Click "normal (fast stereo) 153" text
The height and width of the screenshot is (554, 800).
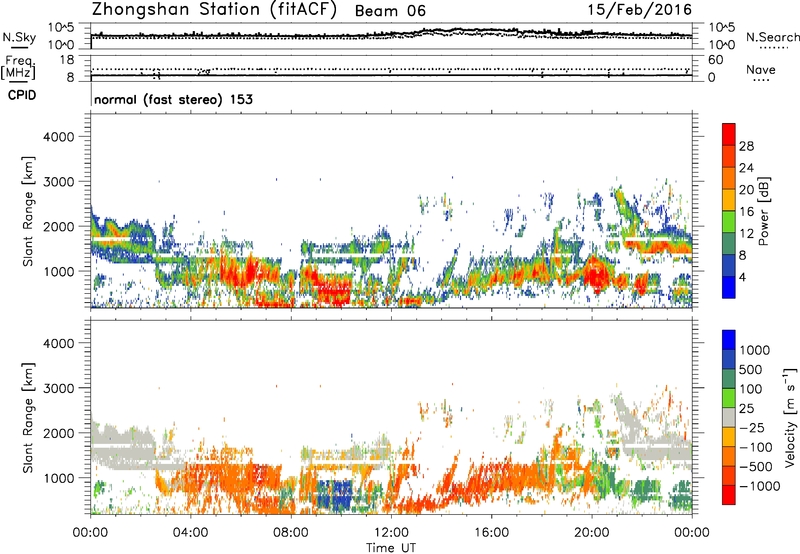[173, 99]
